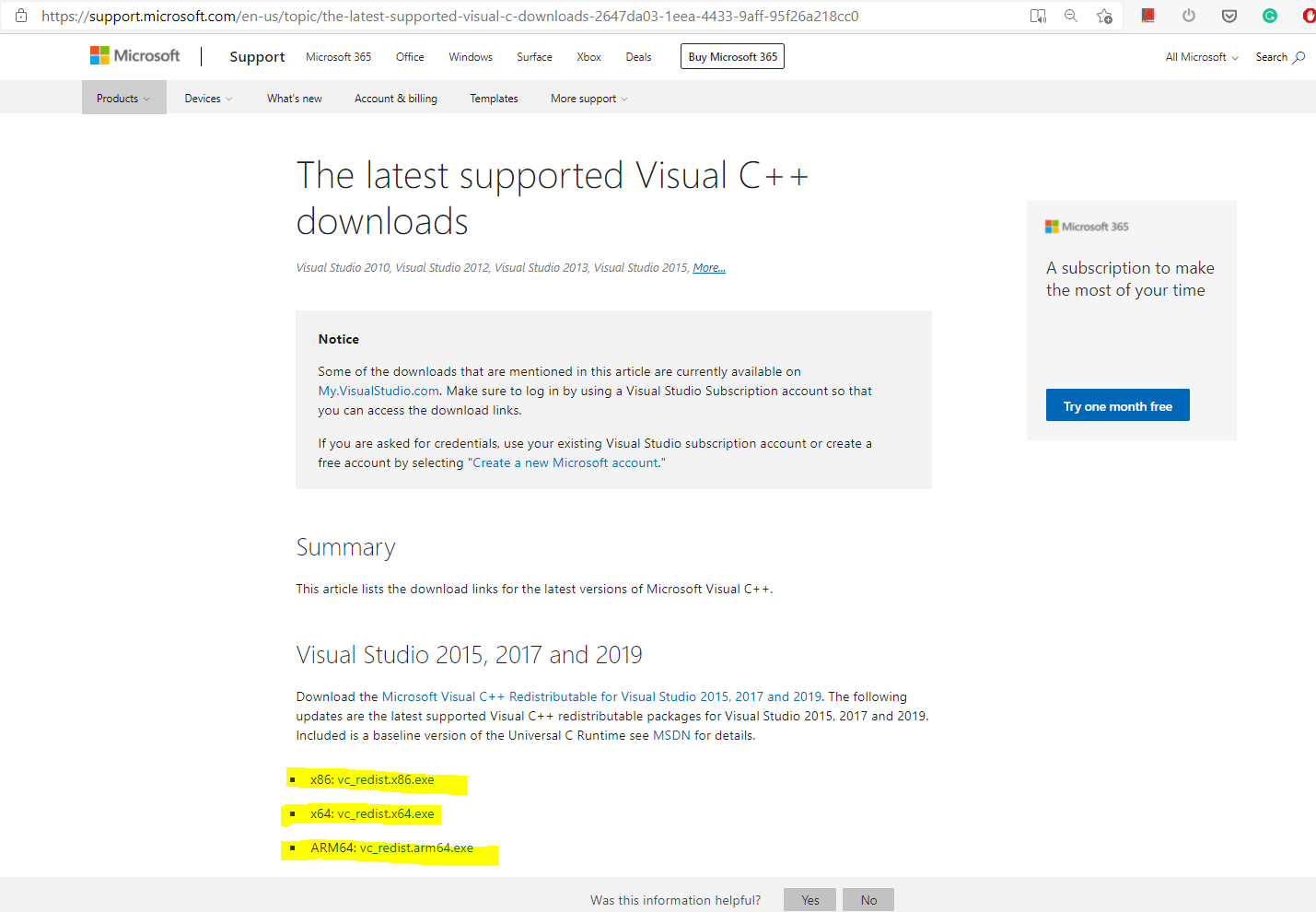Open the Support home link
The width and height of the screenshot is (1316, 912).
pos(257,57)
